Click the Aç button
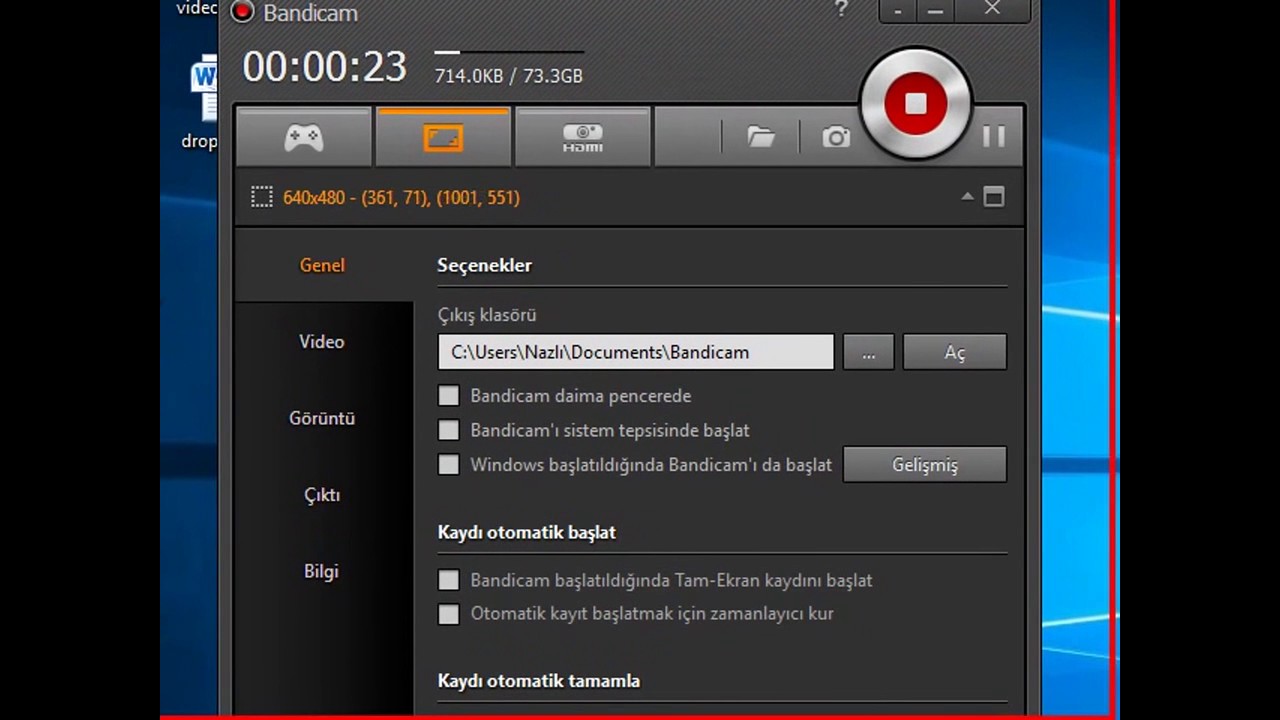Image resolution: width=1280 pixels, height=720 pixels. 955,352
